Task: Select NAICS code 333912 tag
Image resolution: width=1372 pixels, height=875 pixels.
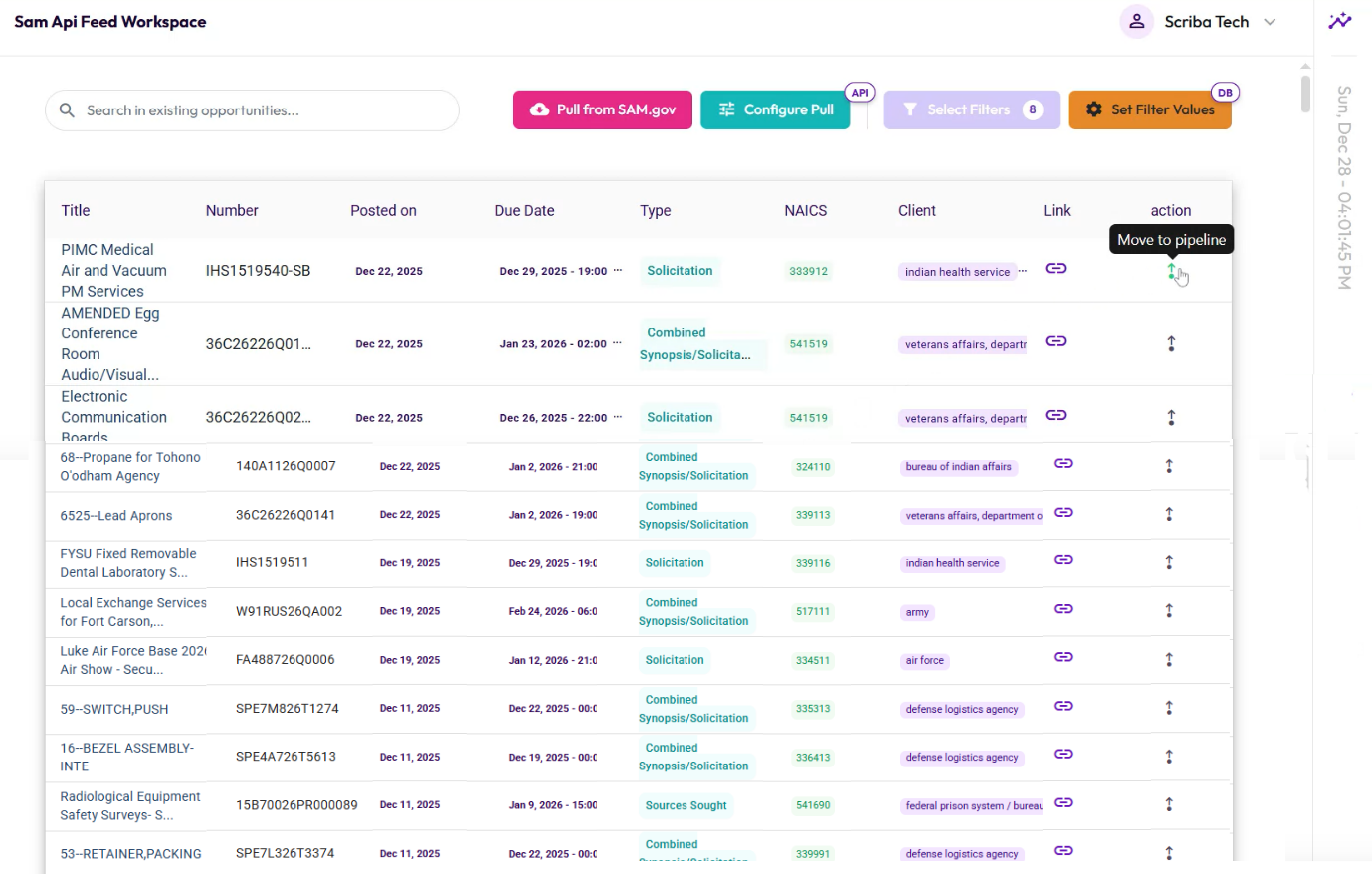Action: [x=809, y=271]
